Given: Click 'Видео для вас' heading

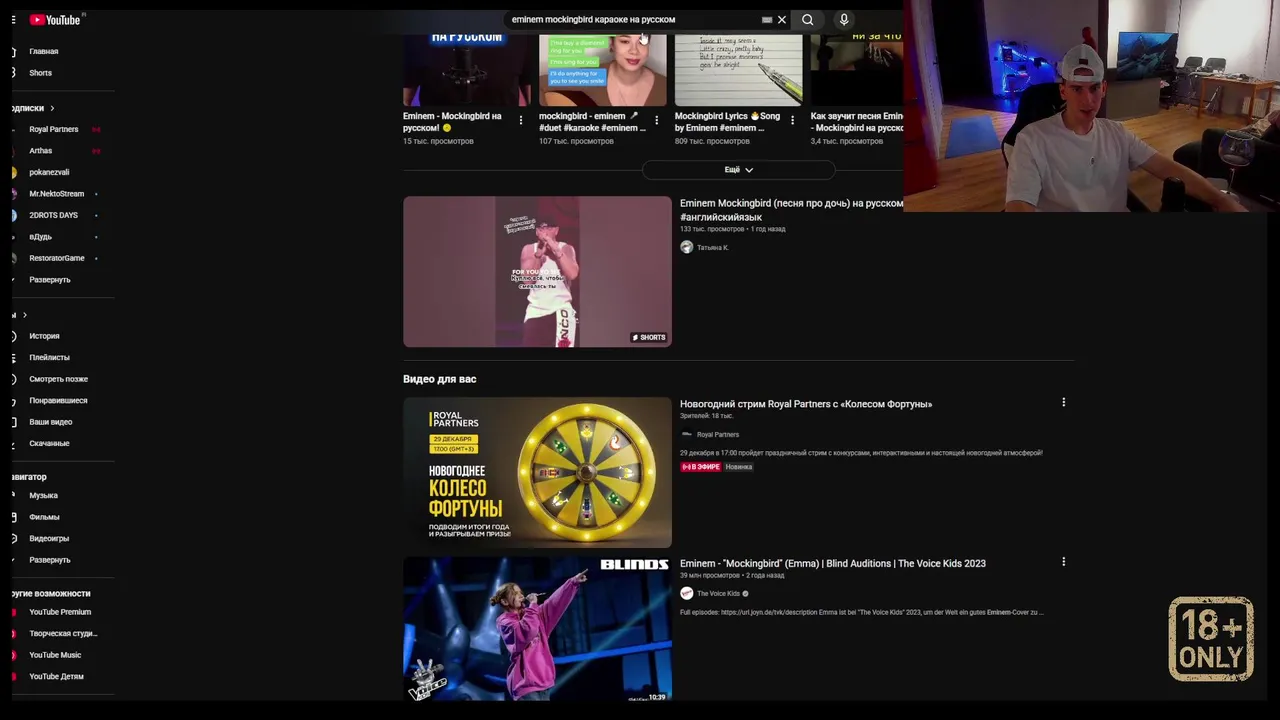Looking at the screenshot, I should 440,379.
